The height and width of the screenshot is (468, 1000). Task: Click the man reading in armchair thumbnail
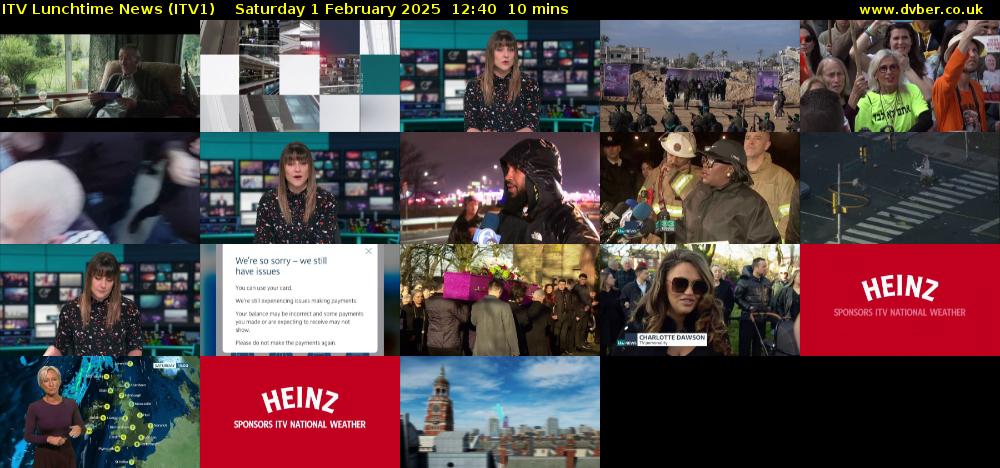pyautogui.click(x=99, y=76)
